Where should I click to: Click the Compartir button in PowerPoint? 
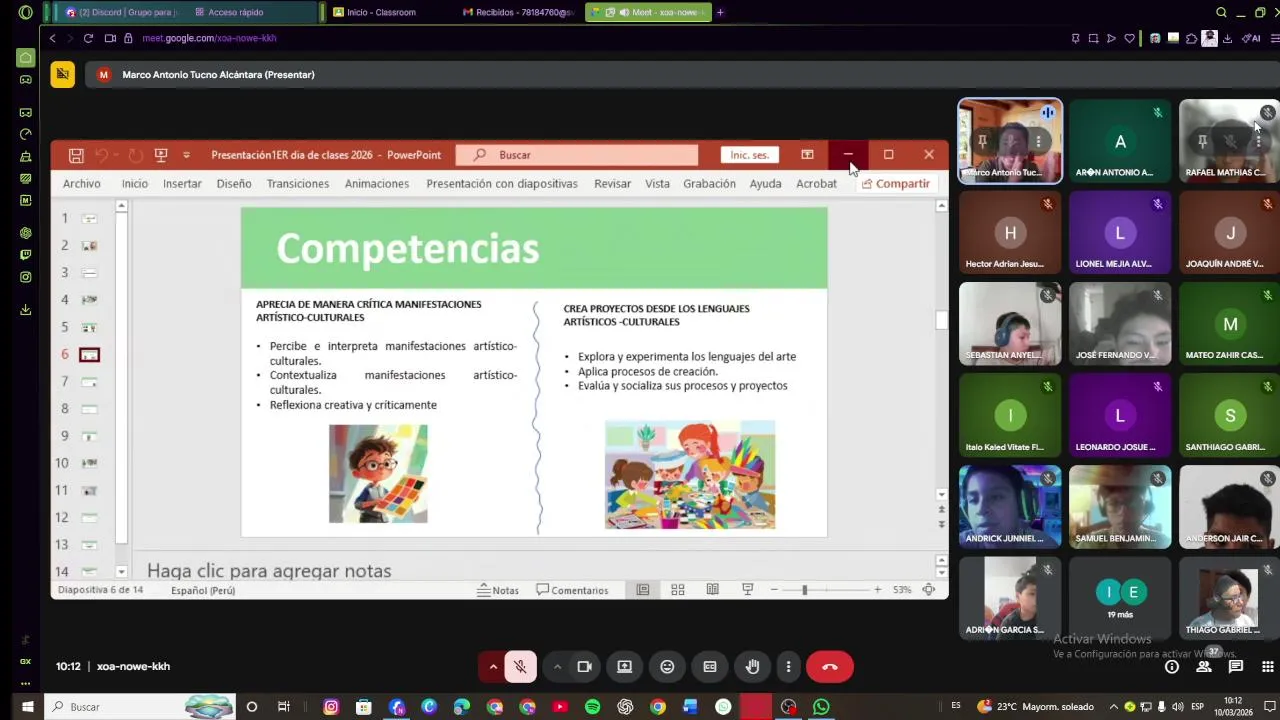(x=896, y=184)
